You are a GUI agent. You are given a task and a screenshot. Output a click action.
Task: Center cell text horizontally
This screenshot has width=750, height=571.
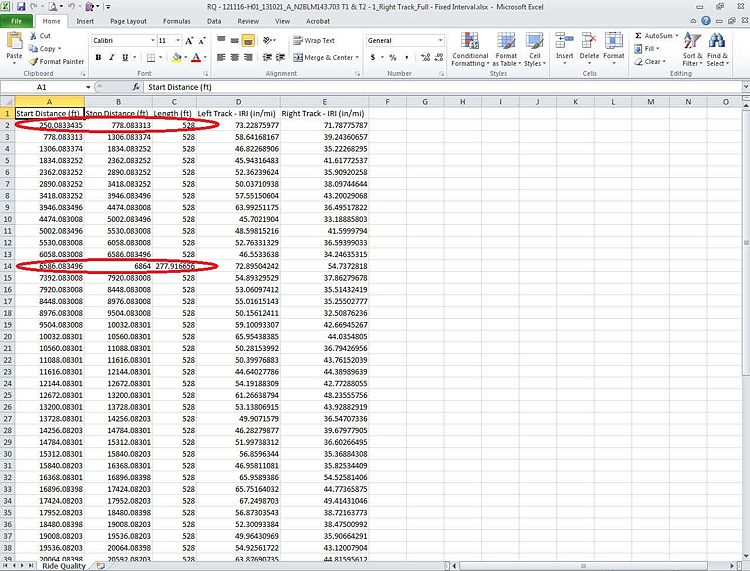pyautogui.click(x=234, y=57)
